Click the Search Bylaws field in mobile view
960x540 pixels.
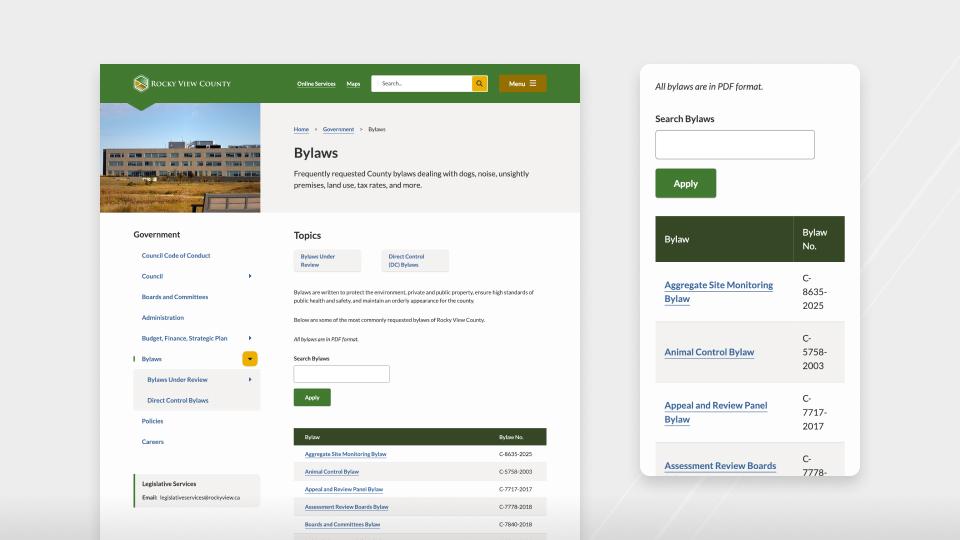(735, 144)
